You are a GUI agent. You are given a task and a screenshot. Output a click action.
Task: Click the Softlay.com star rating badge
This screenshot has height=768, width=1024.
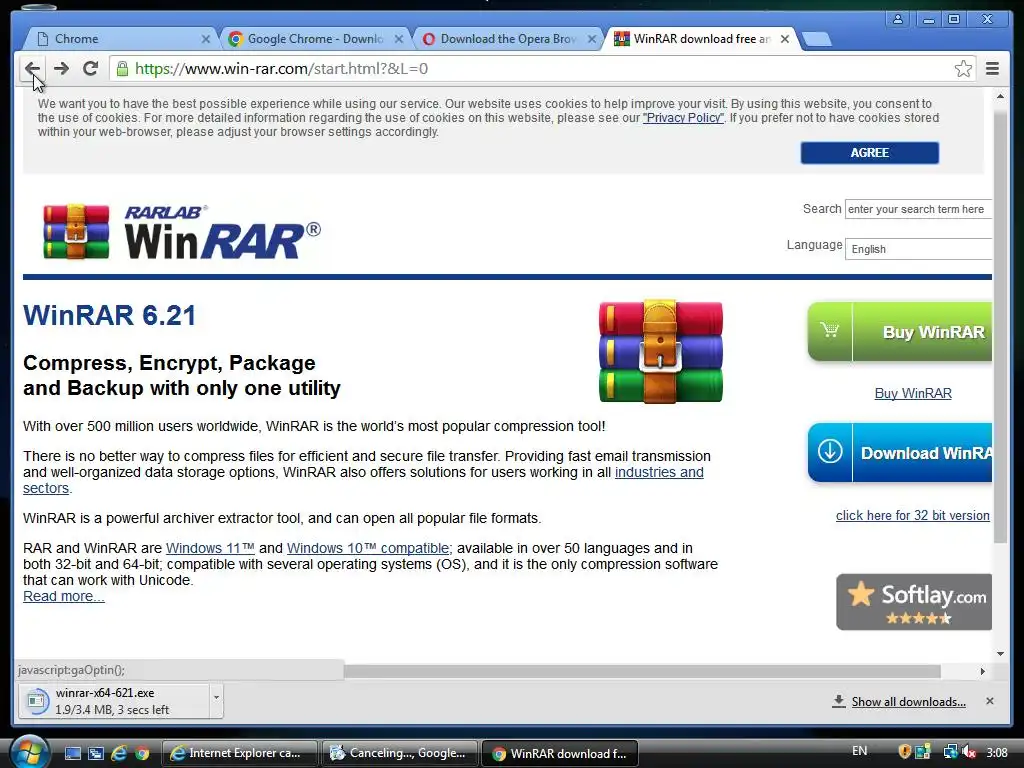point(914,602)
